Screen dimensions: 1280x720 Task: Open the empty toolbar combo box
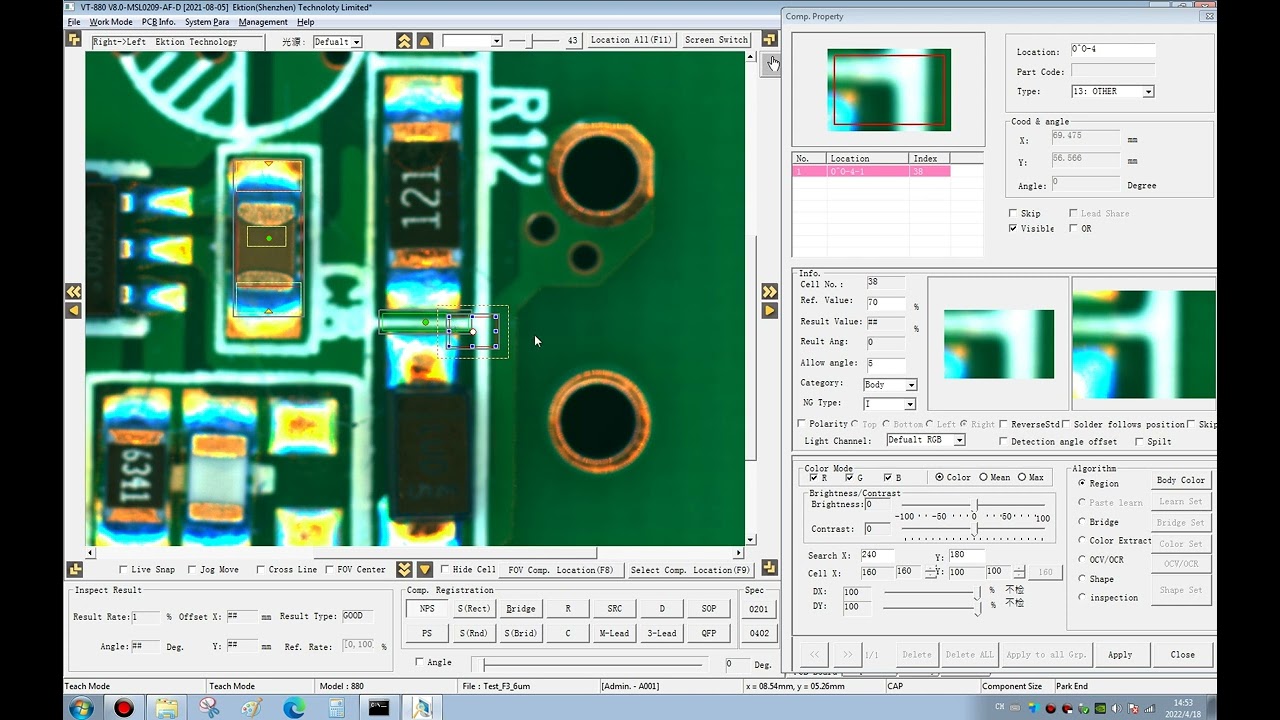pyautogui.click(x=472, y=41)
